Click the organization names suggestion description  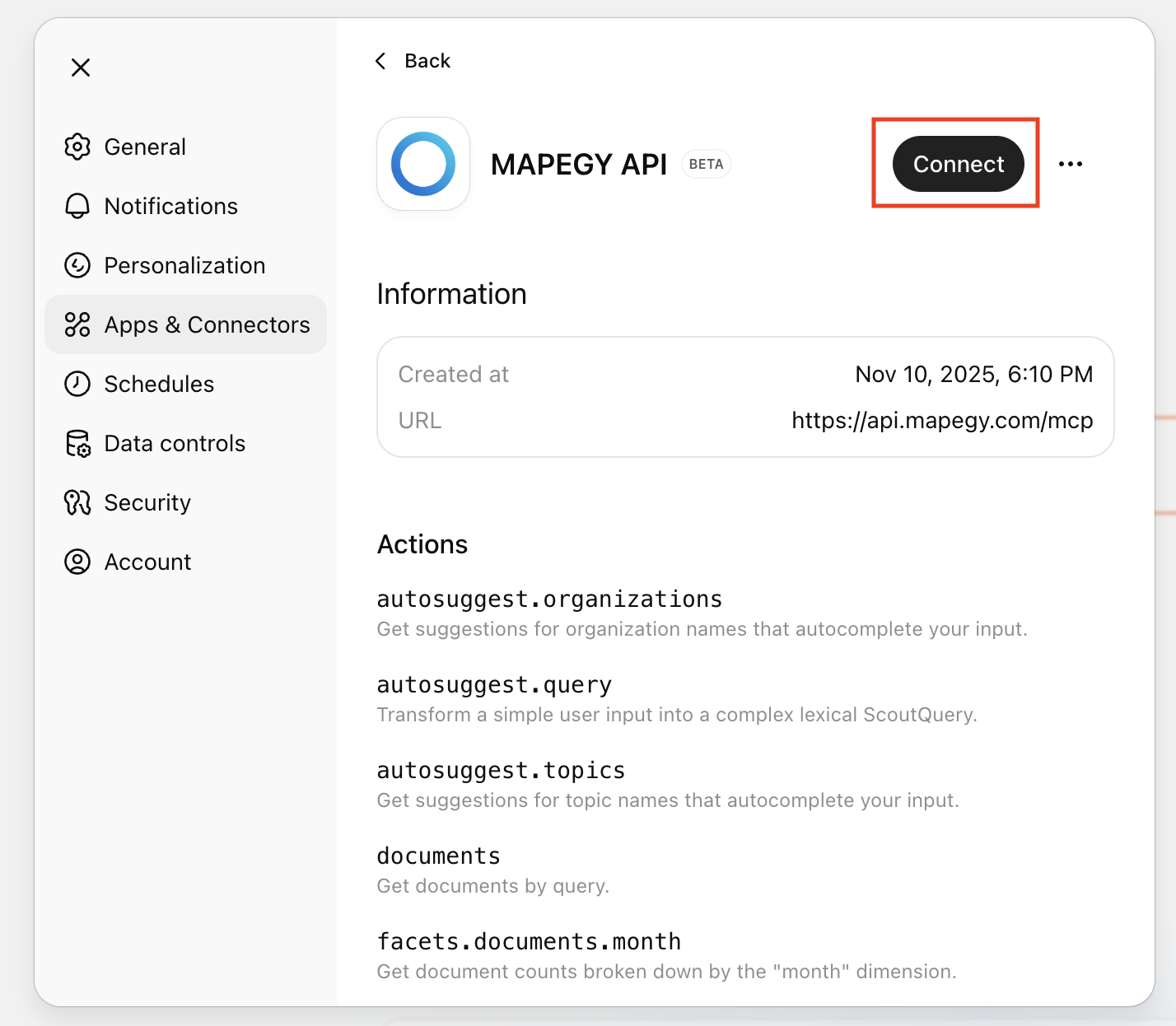click(x=702, y=629)
